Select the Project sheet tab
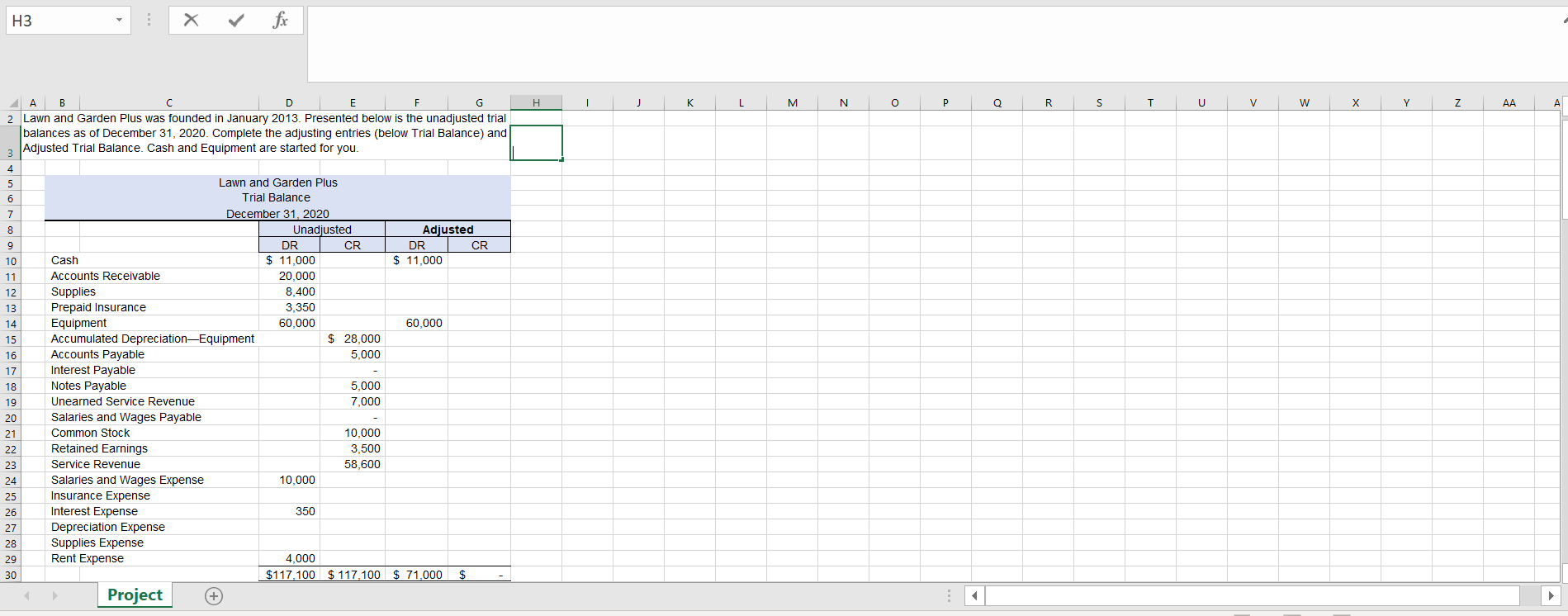1568x616 pixels. tap(135, 595)
